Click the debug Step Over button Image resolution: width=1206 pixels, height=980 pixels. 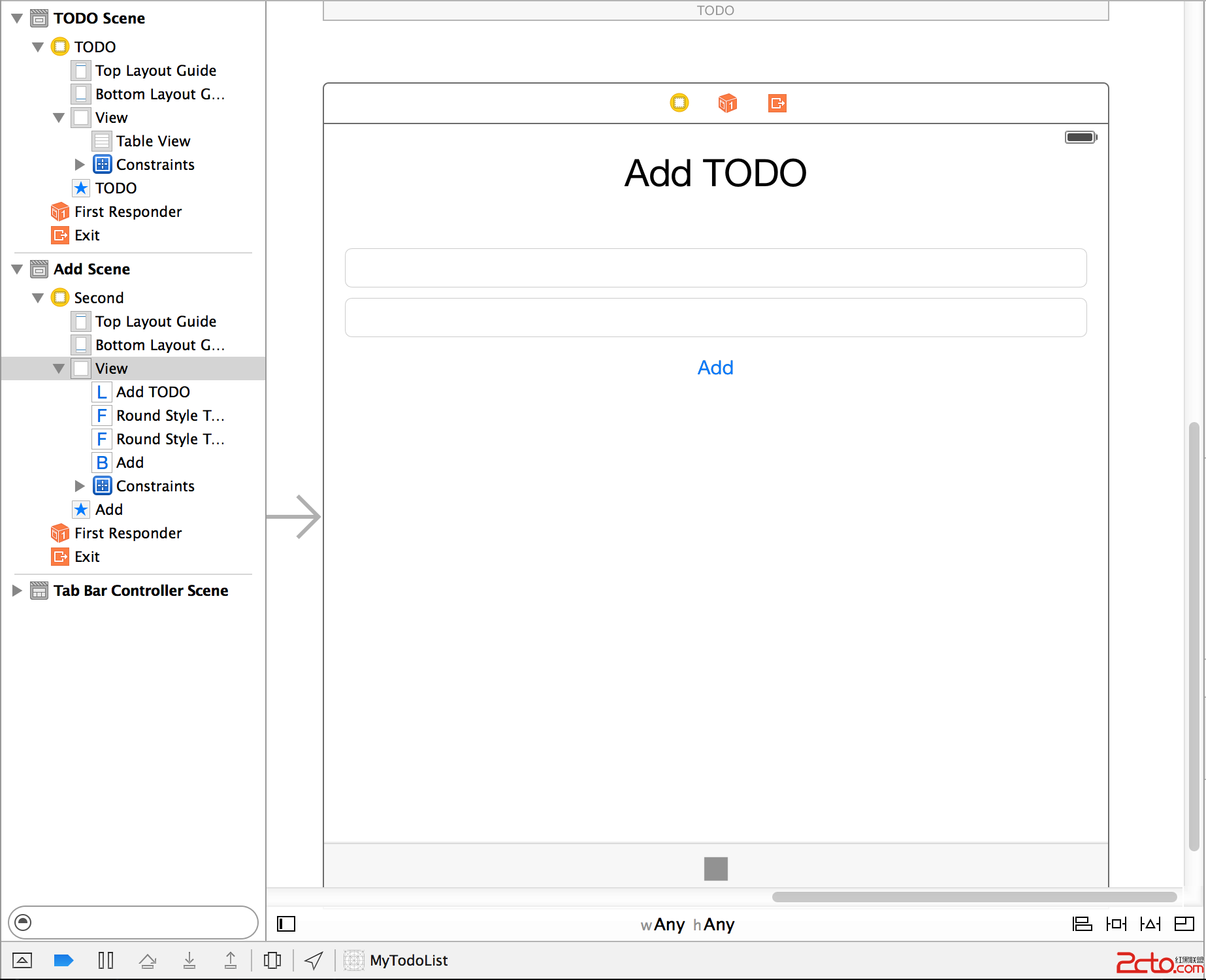[x=148, y=960]
